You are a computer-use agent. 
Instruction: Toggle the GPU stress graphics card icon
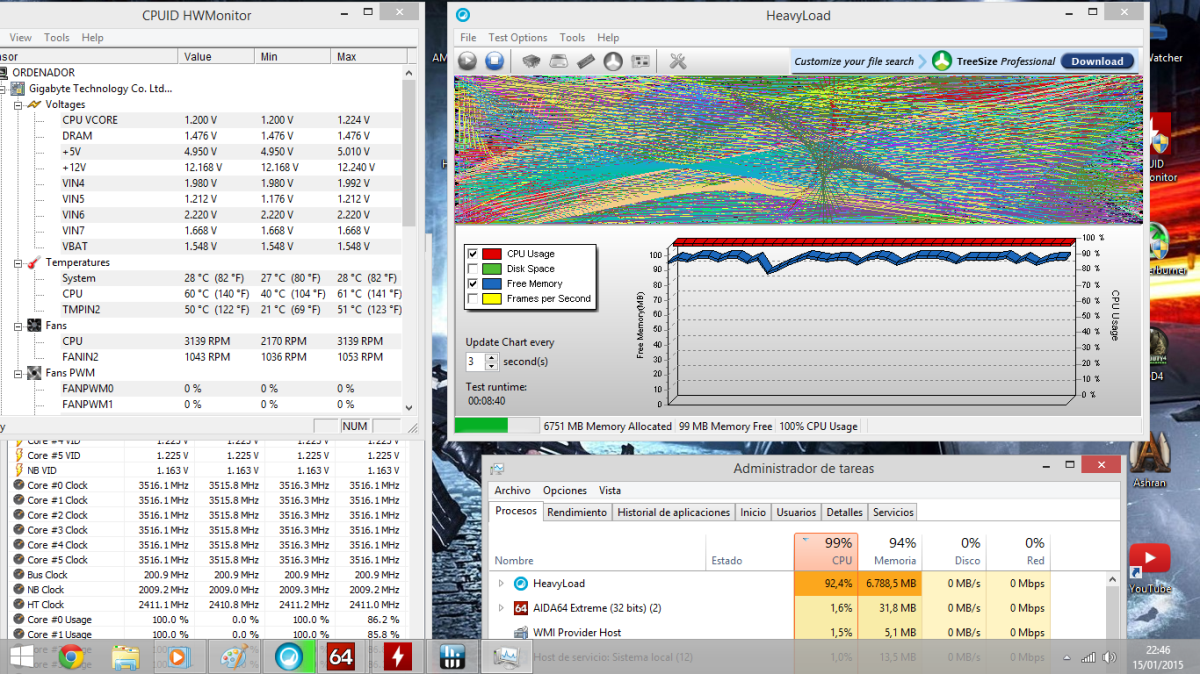tap(641, 61)
